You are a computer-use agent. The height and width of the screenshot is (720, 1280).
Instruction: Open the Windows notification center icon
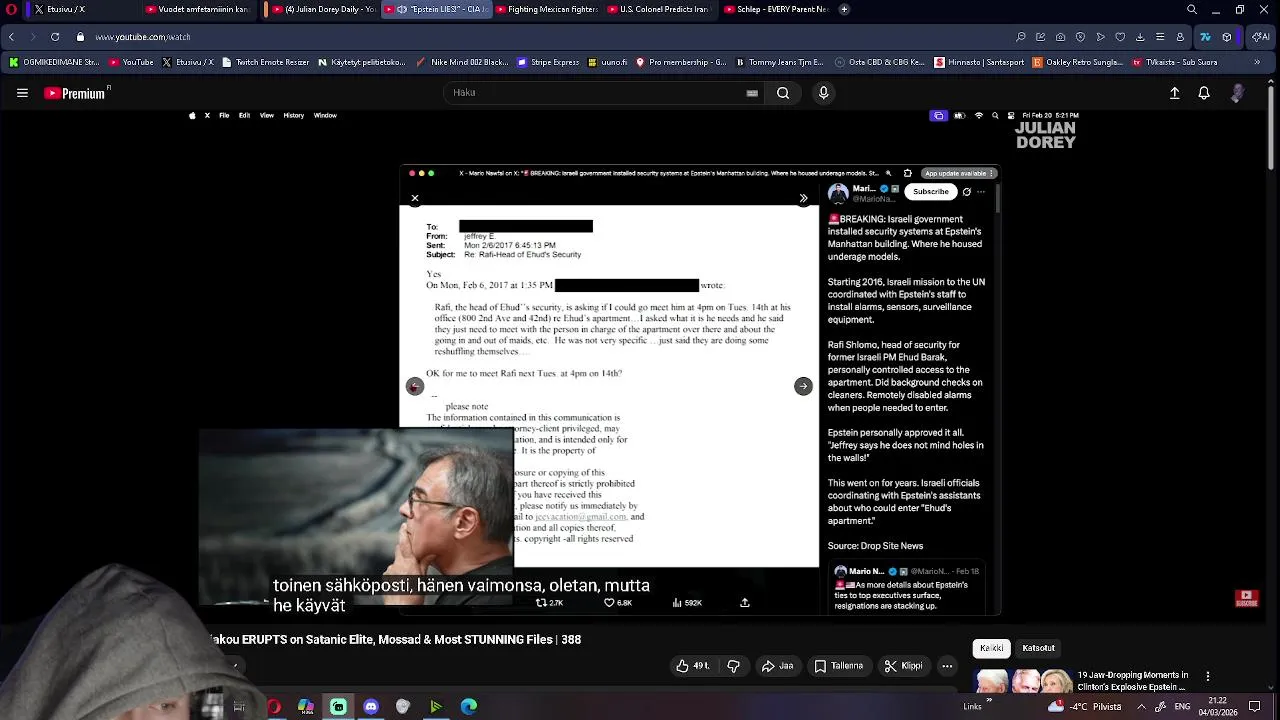pos(1255,706)
